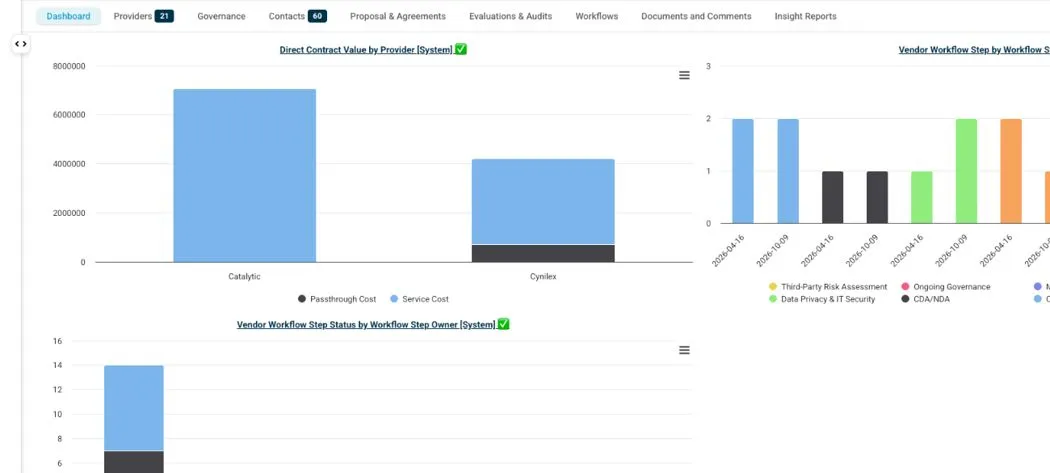
Task: Switch to the Providers tab
Action: [143, 16]
